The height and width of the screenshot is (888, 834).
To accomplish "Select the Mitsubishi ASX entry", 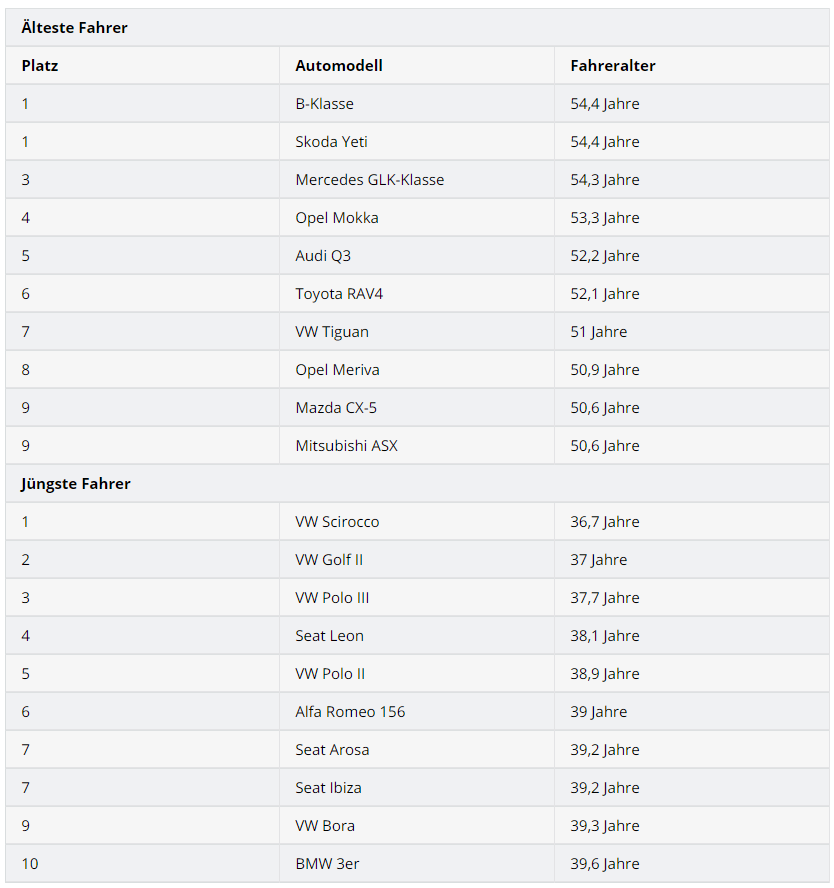I will (x=346, y=446).
